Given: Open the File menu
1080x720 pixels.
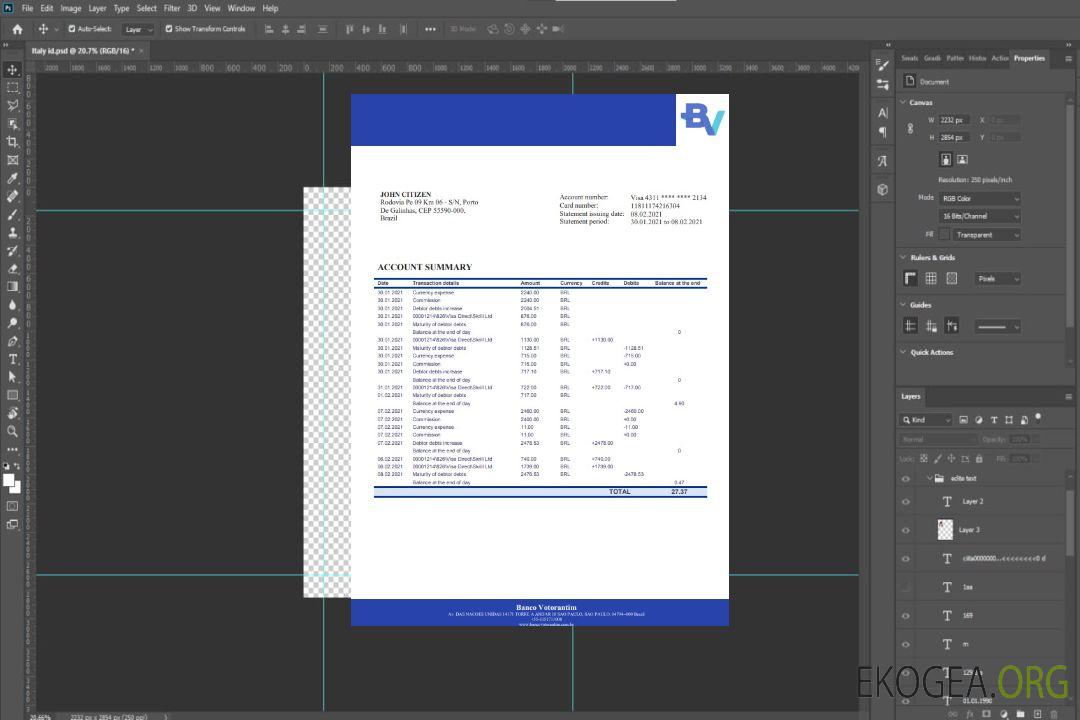Looking at the screenshot, I should 28,8.
